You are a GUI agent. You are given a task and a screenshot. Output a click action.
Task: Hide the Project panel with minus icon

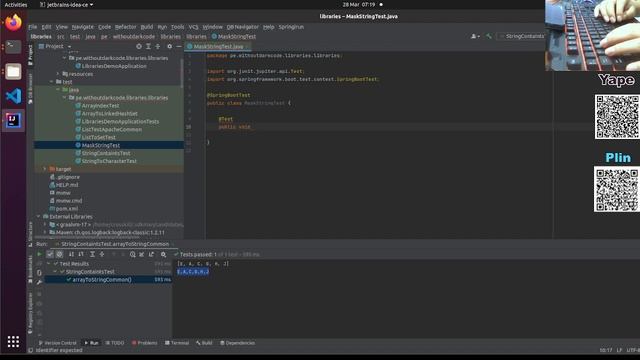178,47
